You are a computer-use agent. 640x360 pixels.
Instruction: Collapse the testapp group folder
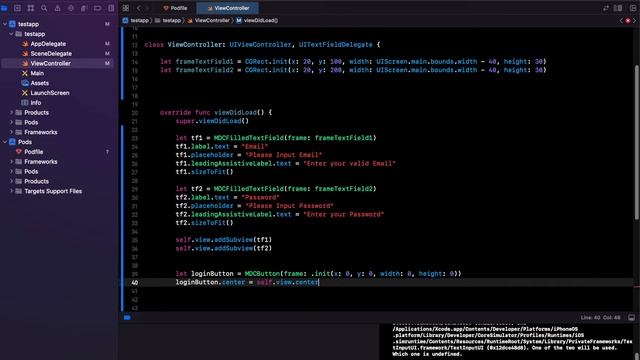pyautogui.click(x=11, y=34)
